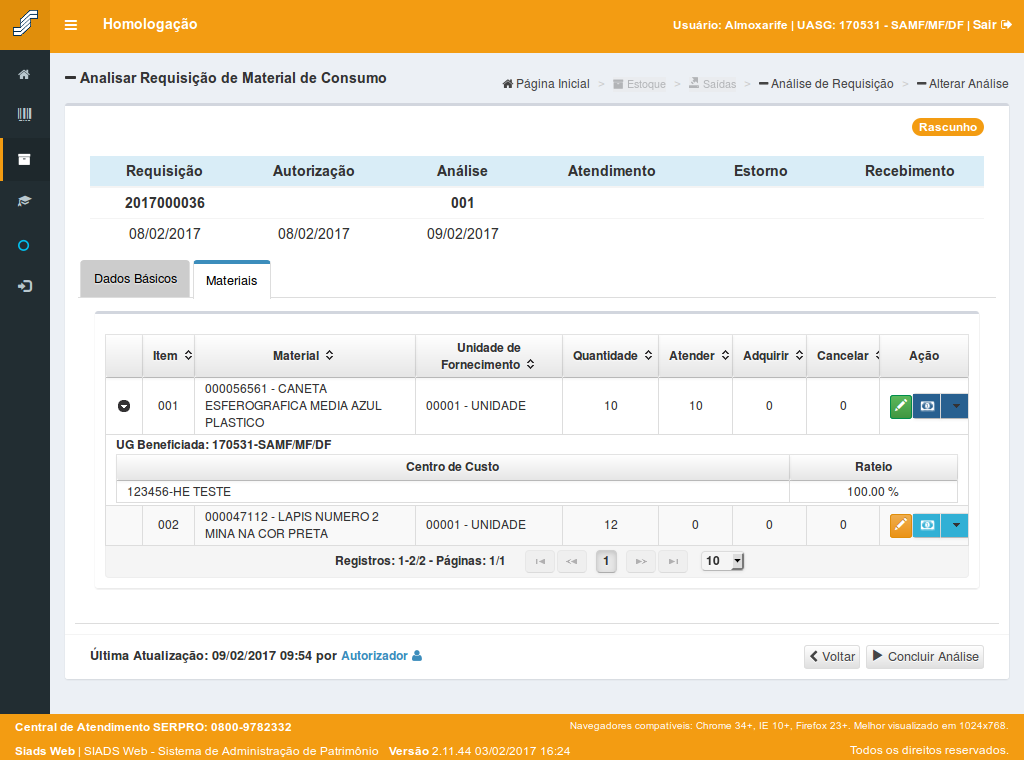Click the sign-in arrow sidebar icon
The height and width of the screenshot is (762, 1024).
pos(24,286)
